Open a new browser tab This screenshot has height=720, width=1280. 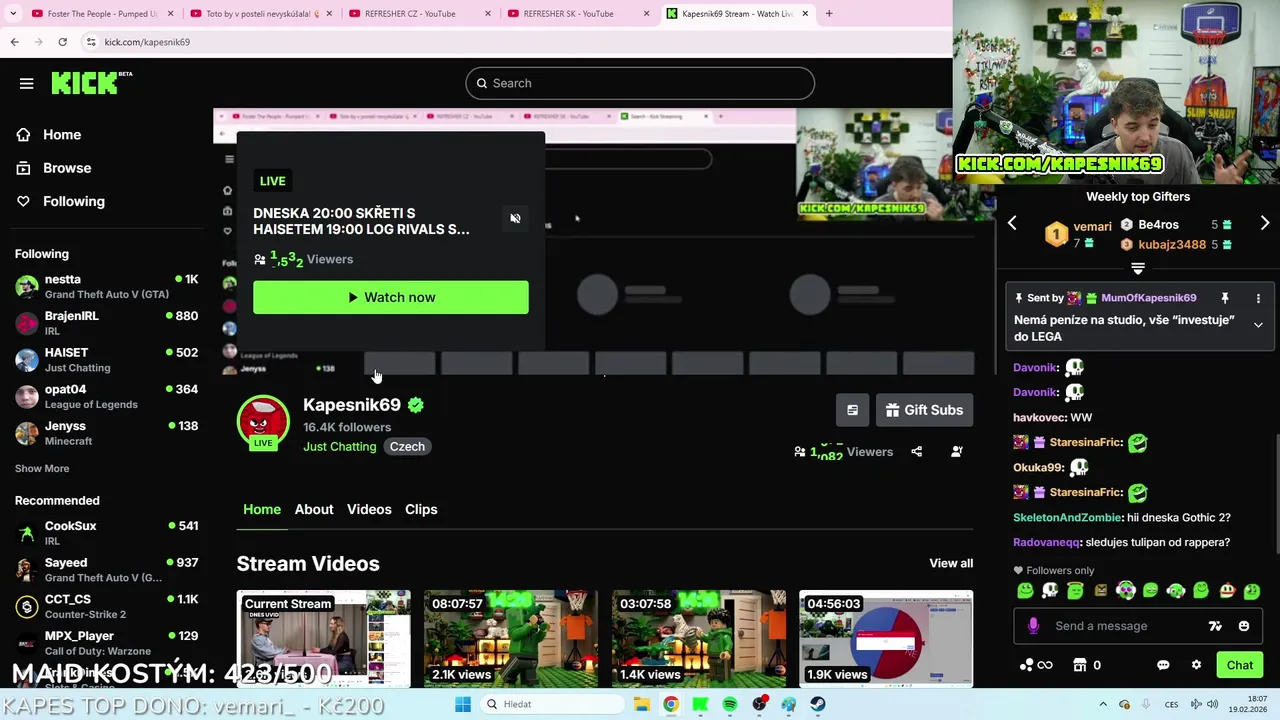pyautogui.click(x=829, y=13)
